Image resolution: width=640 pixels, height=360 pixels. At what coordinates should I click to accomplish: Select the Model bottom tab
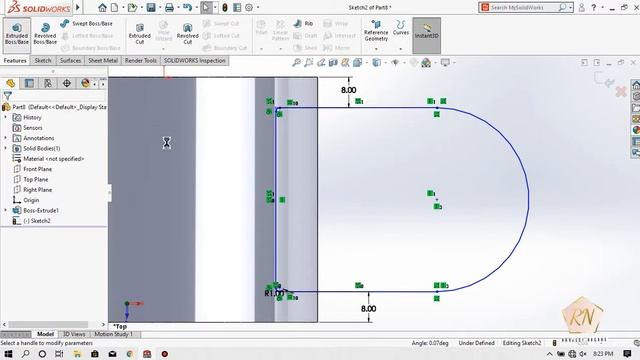pos(45,334)
